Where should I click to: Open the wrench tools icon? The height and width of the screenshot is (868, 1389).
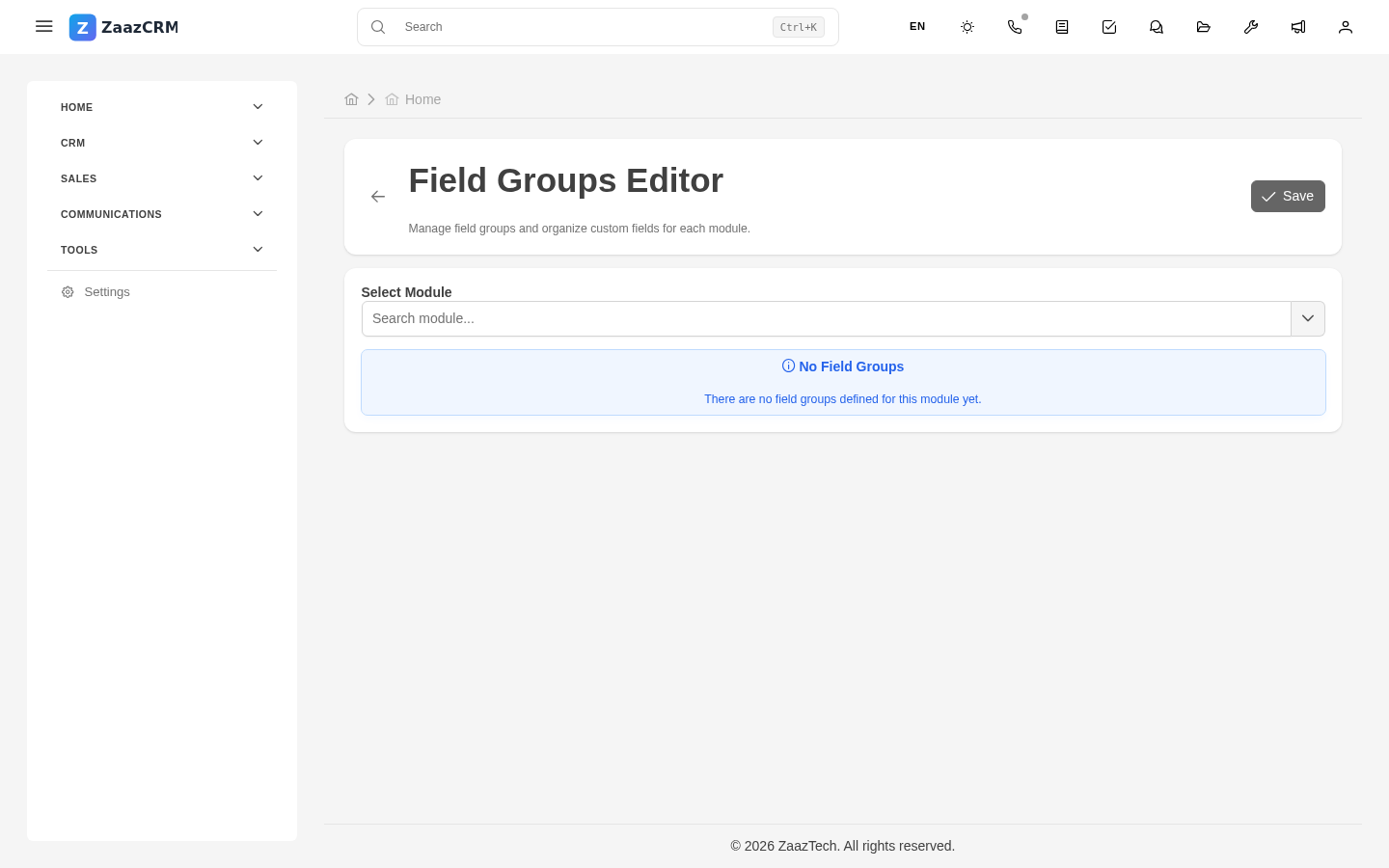pos(1251,27)
